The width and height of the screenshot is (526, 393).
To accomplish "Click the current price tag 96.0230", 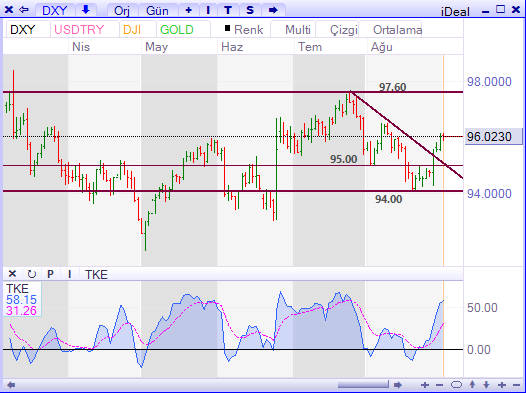I will [493, 136].
